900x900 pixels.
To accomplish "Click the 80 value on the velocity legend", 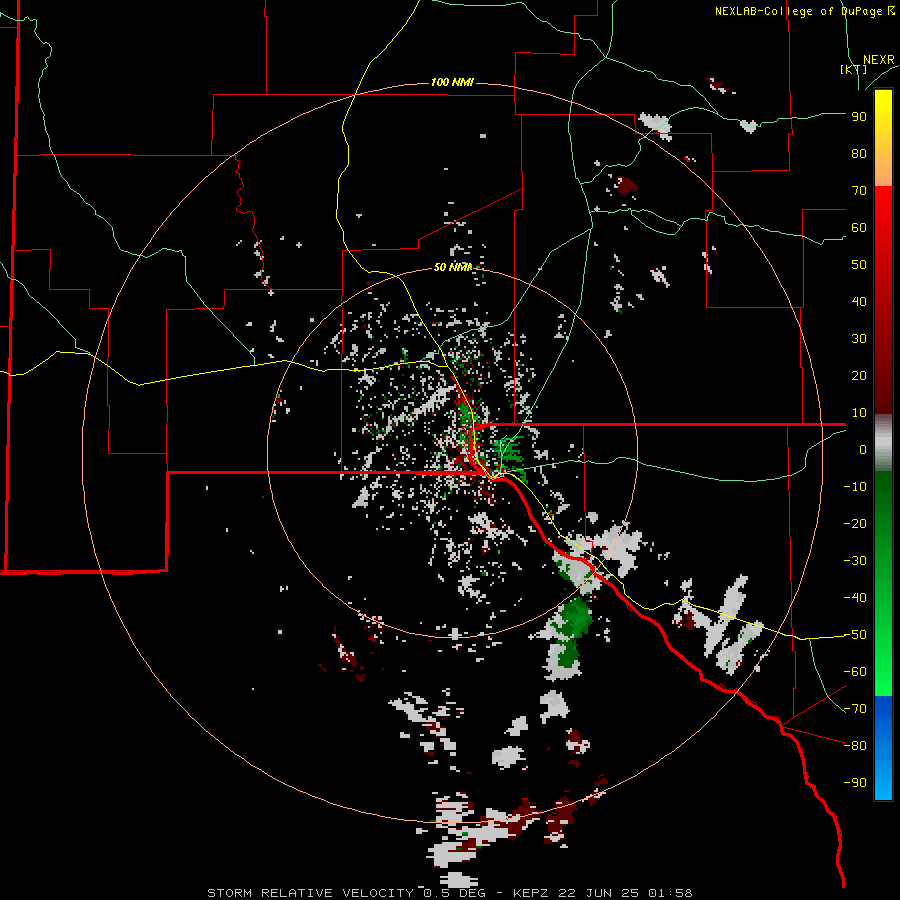I will point(859,154).
